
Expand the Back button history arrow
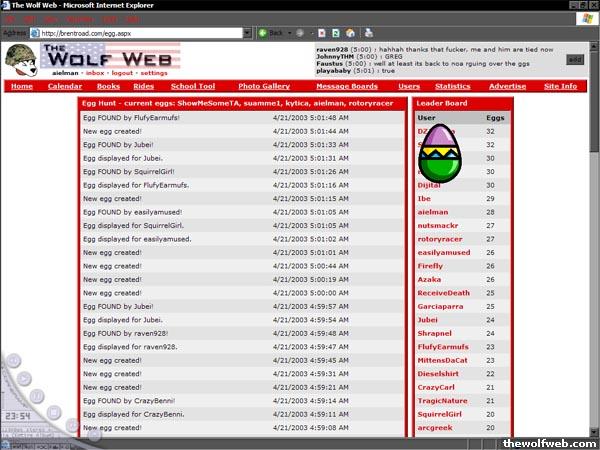pos(287,33)
